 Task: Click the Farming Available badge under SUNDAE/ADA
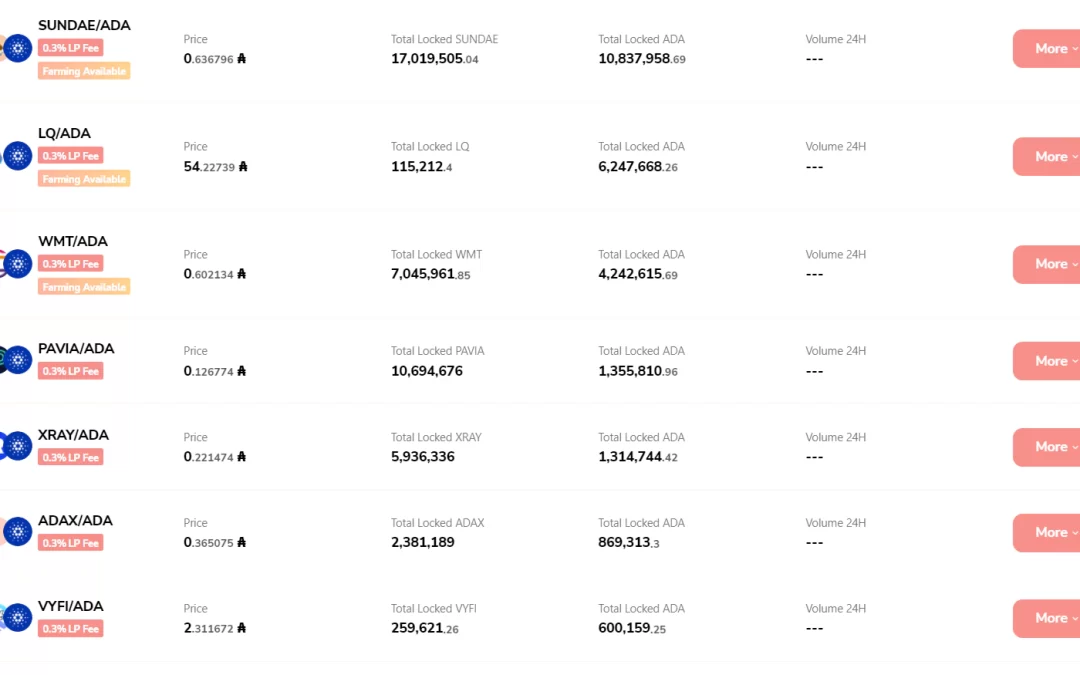point(84,71)
